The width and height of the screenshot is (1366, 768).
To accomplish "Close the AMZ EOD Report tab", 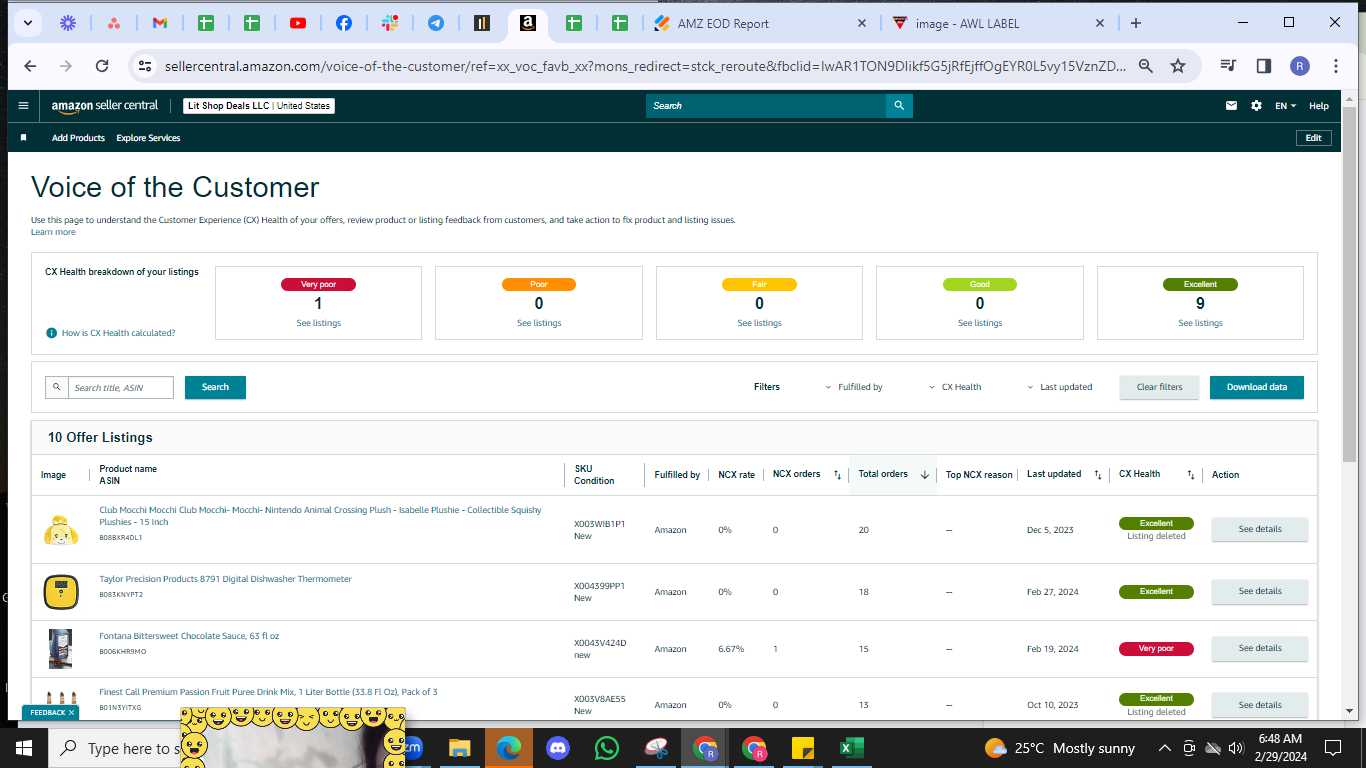I will [x=862, y=23].
